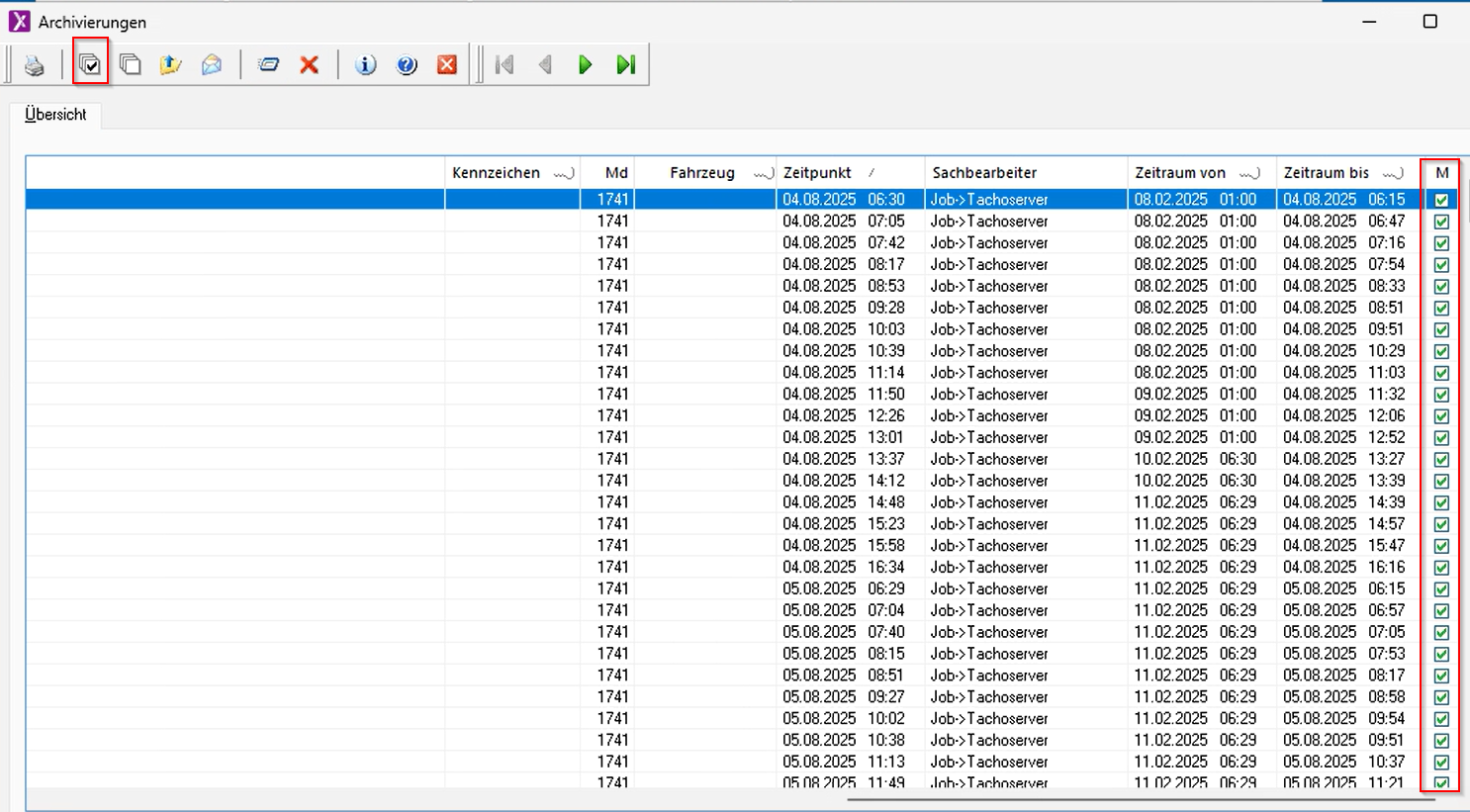The width and height of the screenshot is (1470, 812).
Task: Open the Zeitraum von column filter button
Action: point(1249,174)
